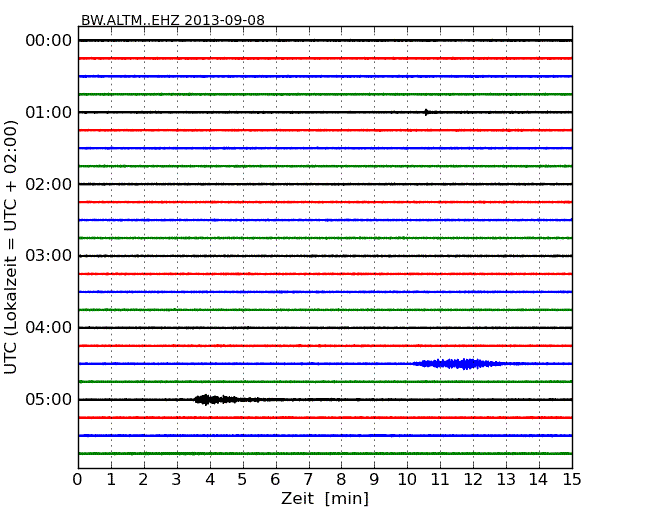650x520 pixels.
Task: Click x-axis tick label 12
Action: point(473,480)
